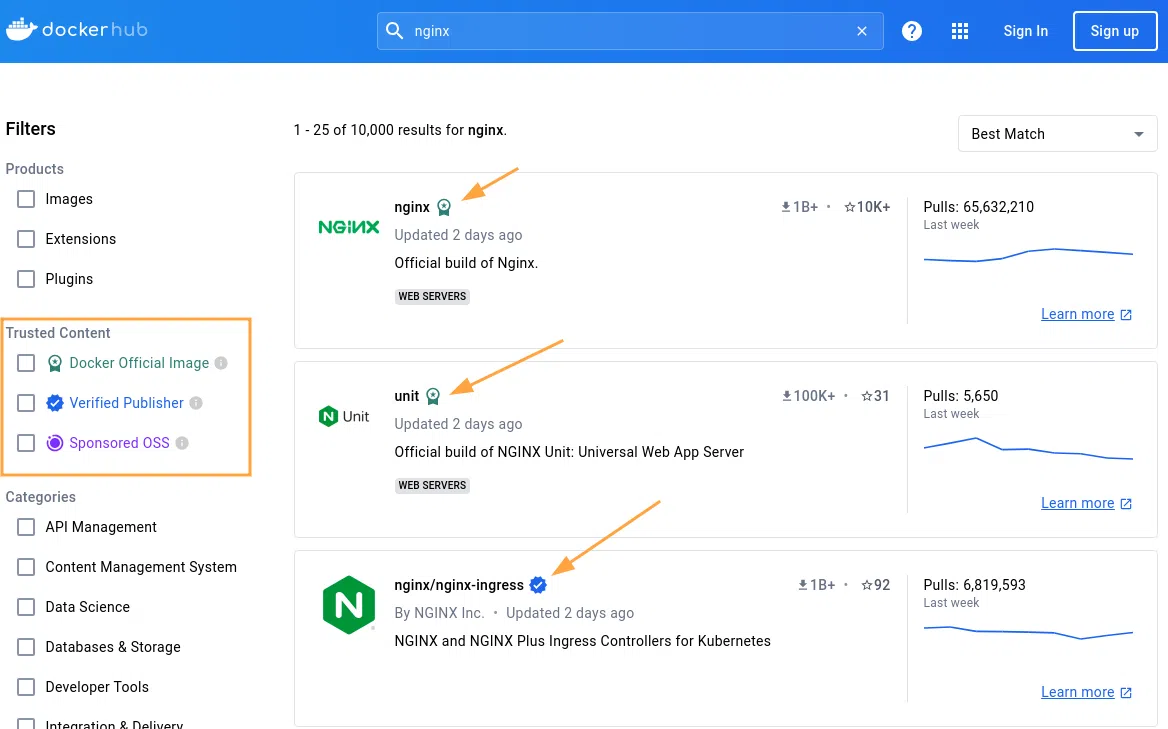Click info icon beside Verified Publisher filter
Image resolution: width=1168 pixels, height=729 pixels.
tap(196, 403)
